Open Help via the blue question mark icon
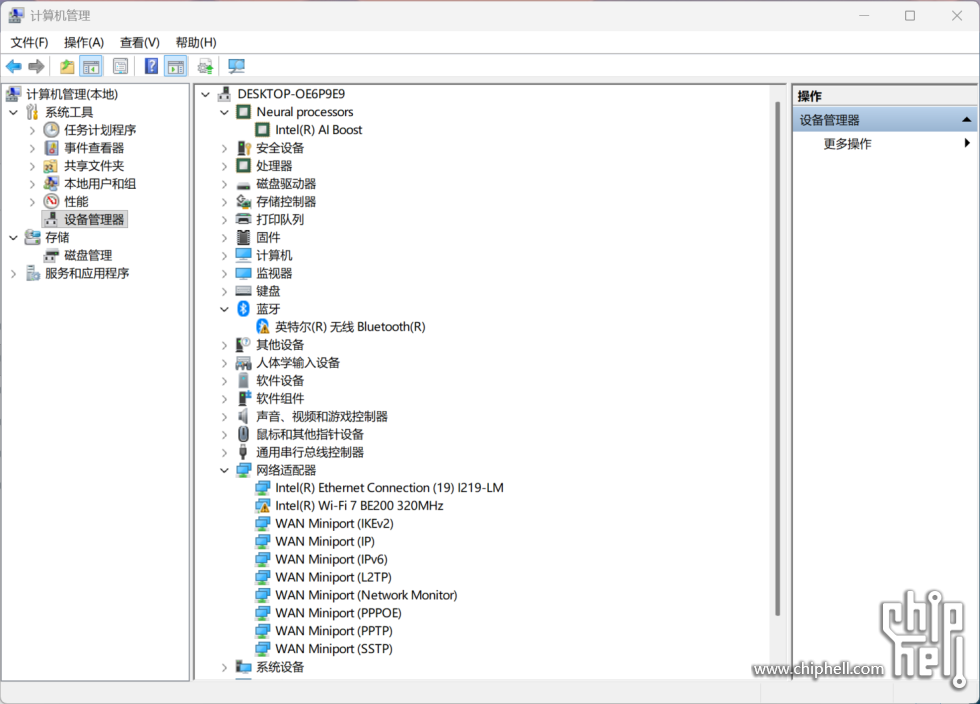 click(151, 67)
